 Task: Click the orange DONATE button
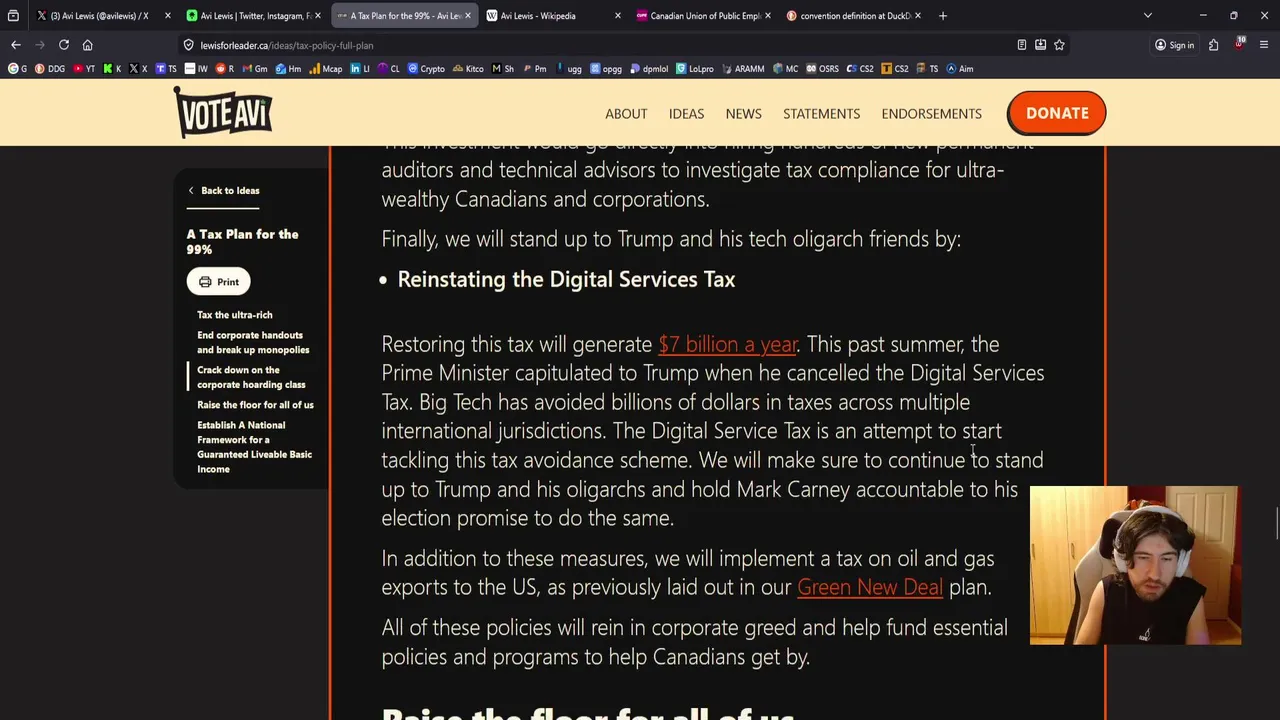[x=1056, y=113]
